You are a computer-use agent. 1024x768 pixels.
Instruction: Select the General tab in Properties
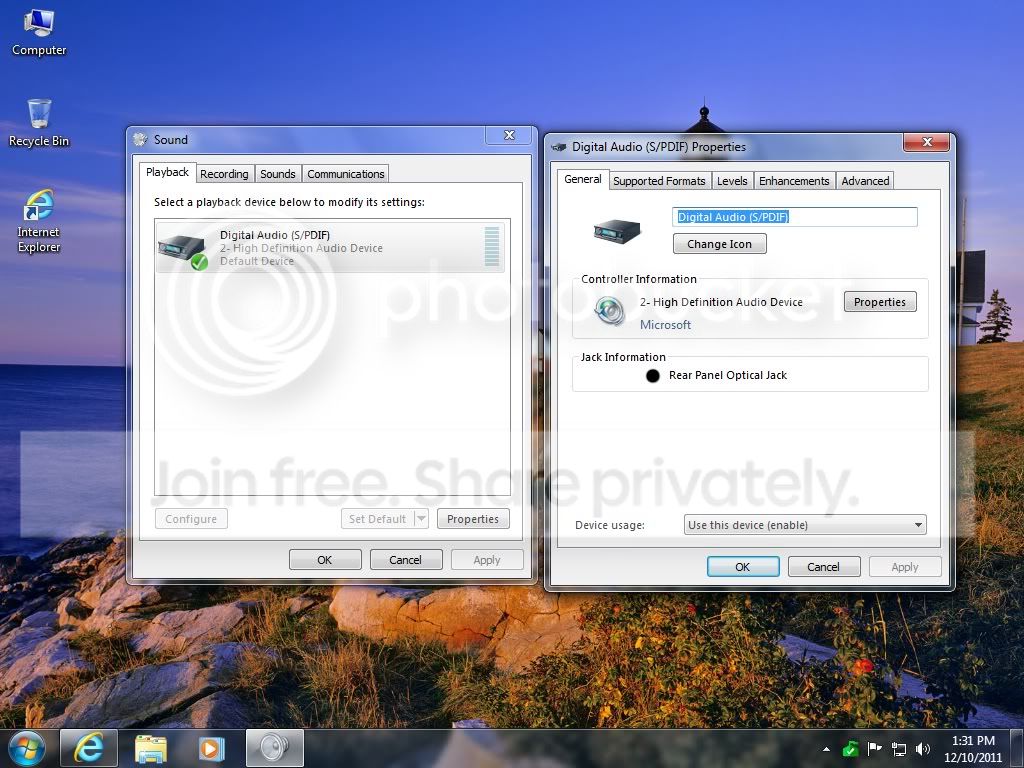(583, 179)
